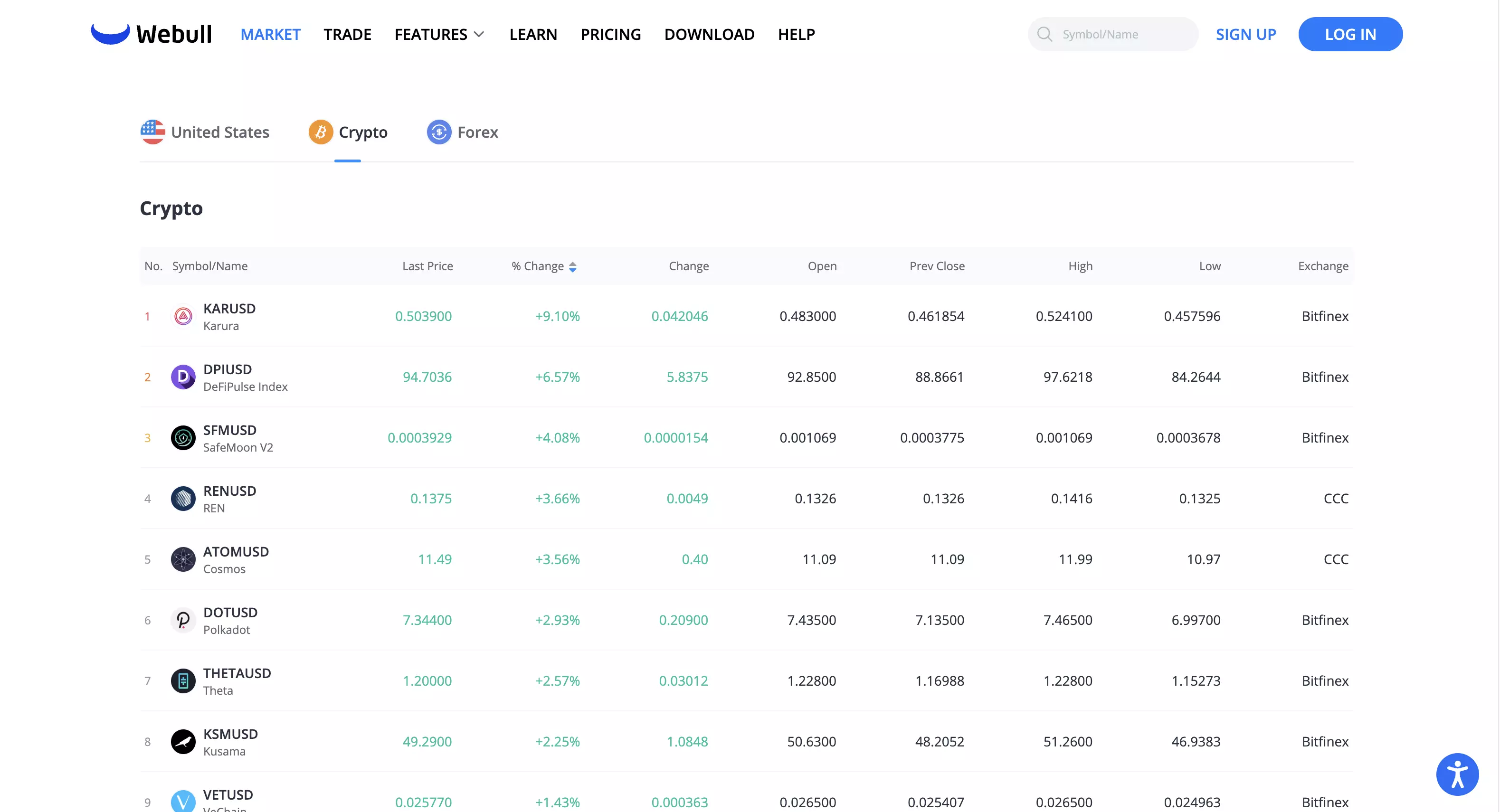Click the +2.25% change for KSMUSD
This screenshot has height=812, width=1500.
(557, 742)
